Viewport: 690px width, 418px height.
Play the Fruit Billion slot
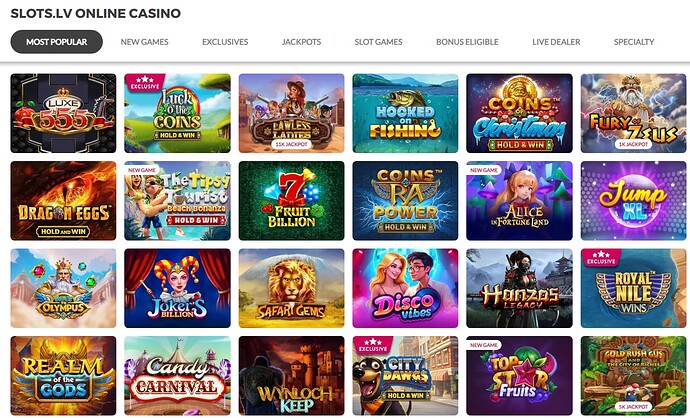[x=291, y=201]
